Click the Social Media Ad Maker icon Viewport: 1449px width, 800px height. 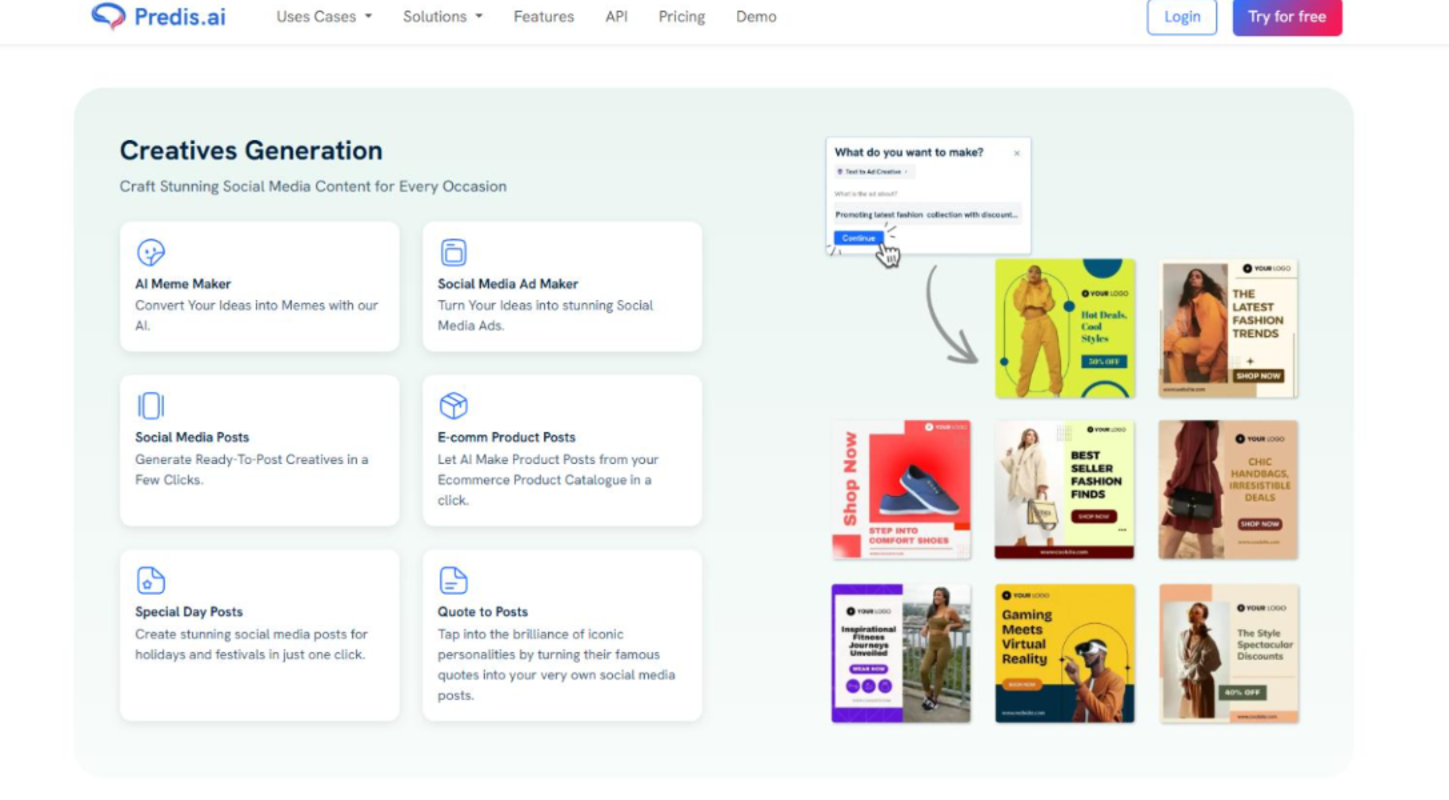point(454,252)
